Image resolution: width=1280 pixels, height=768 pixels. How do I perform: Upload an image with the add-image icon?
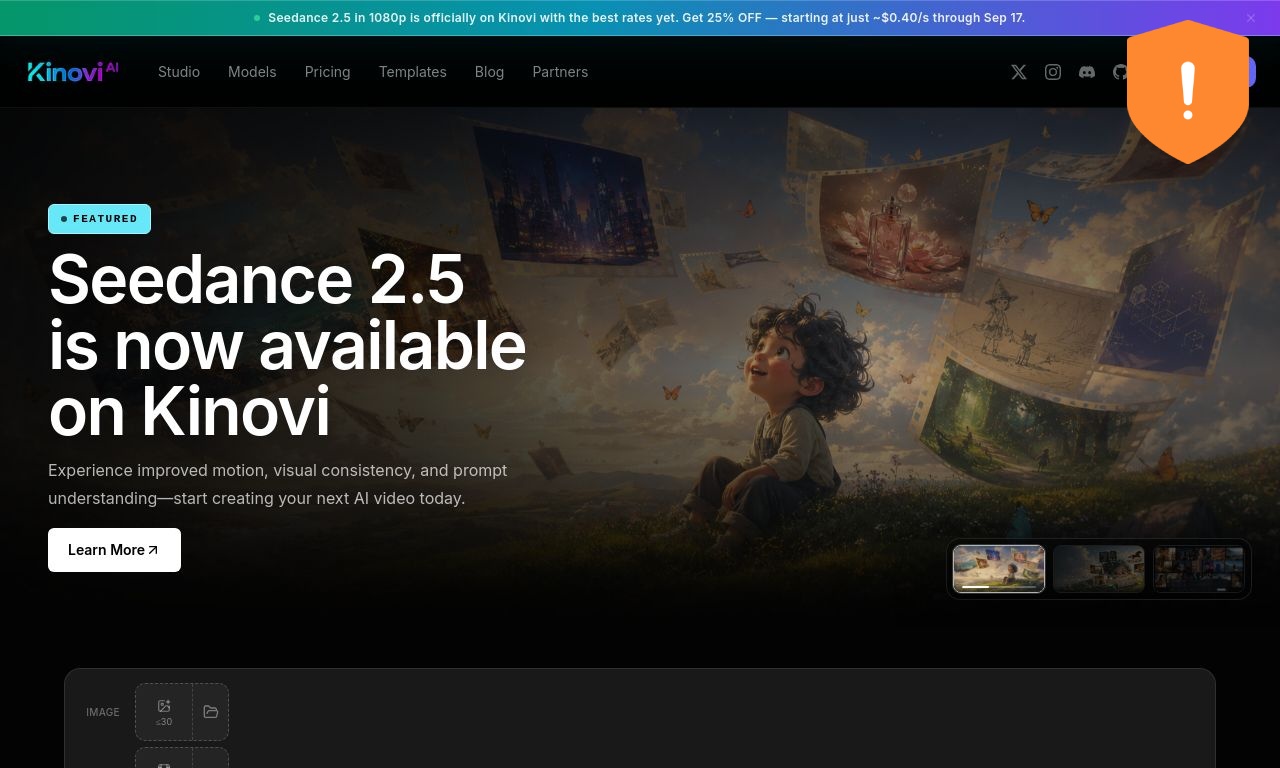[164, 712]
